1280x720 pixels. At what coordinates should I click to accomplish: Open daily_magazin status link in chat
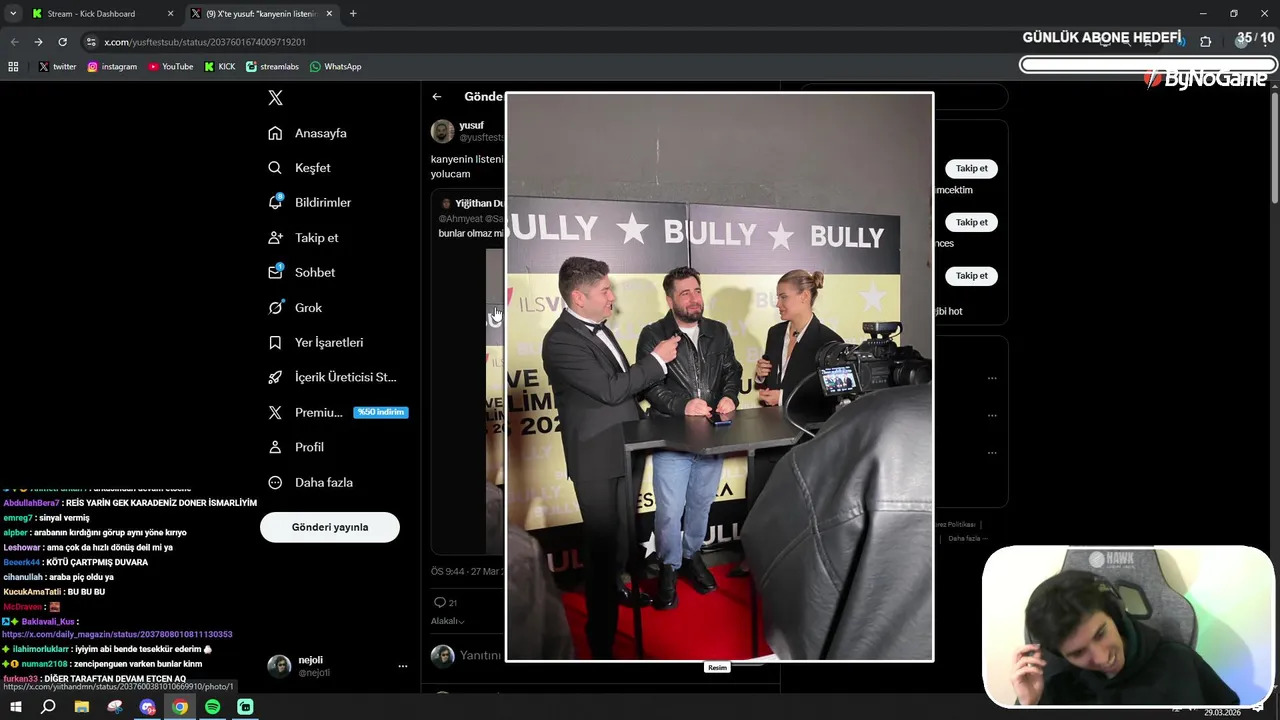click(117, 634)
